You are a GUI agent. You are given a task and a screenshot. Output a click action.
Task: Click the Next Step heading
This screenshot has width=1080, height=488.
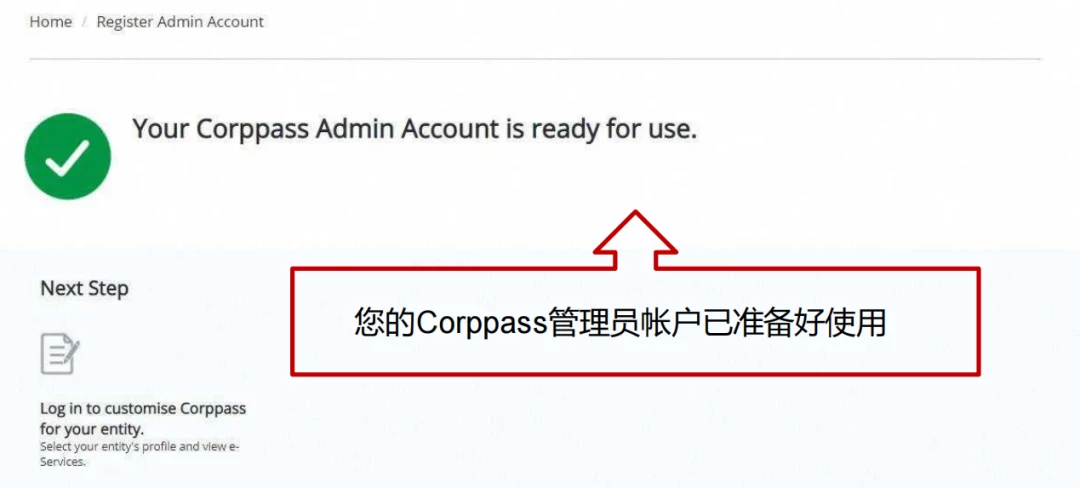point(84,288)
